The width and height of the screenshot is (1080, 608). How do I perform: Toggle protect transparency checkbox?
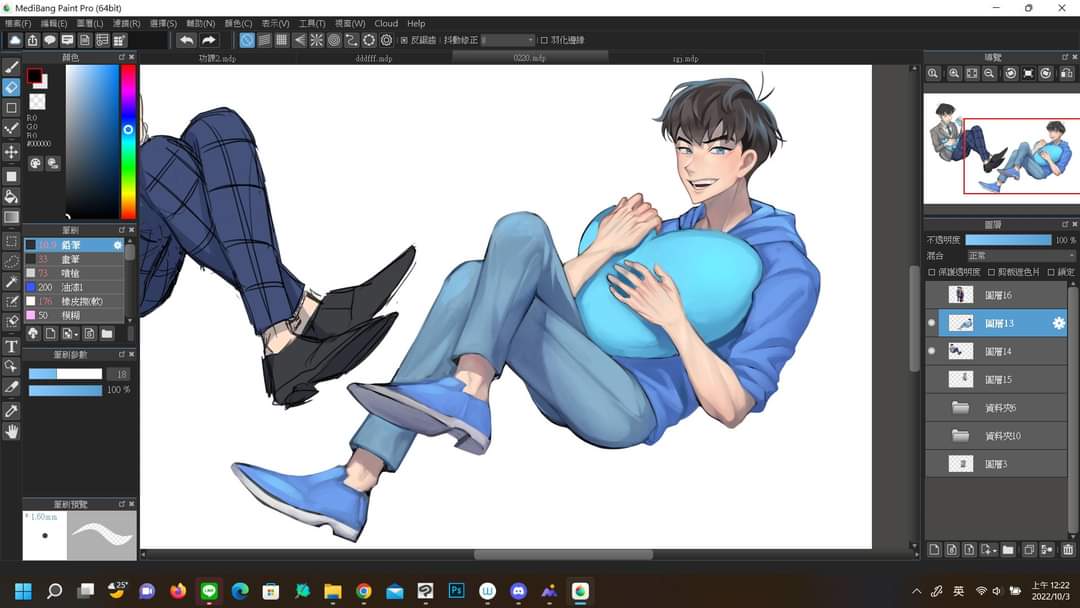tap(932, 272)
